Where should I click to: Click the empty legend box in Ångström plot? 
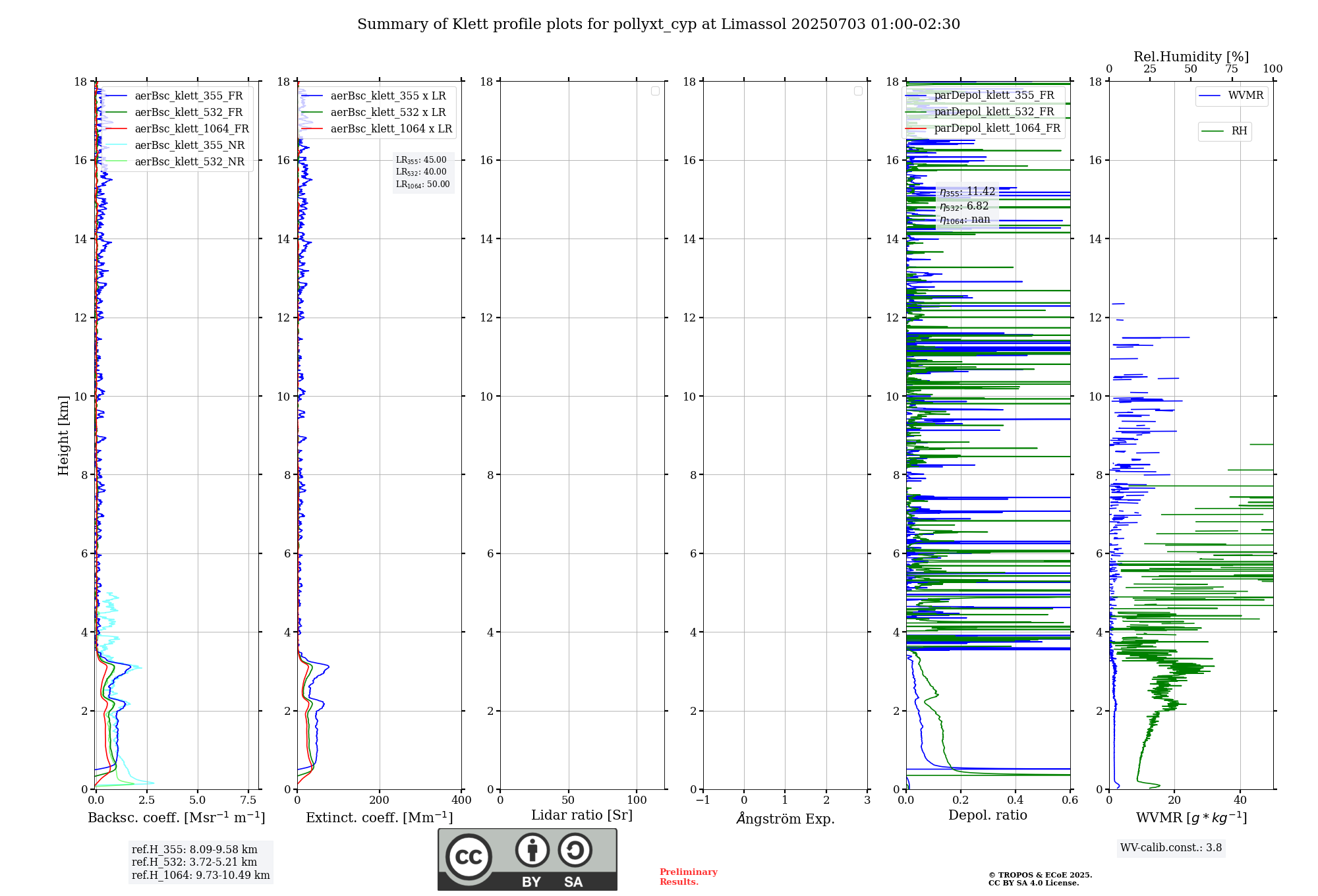(858, 91)
